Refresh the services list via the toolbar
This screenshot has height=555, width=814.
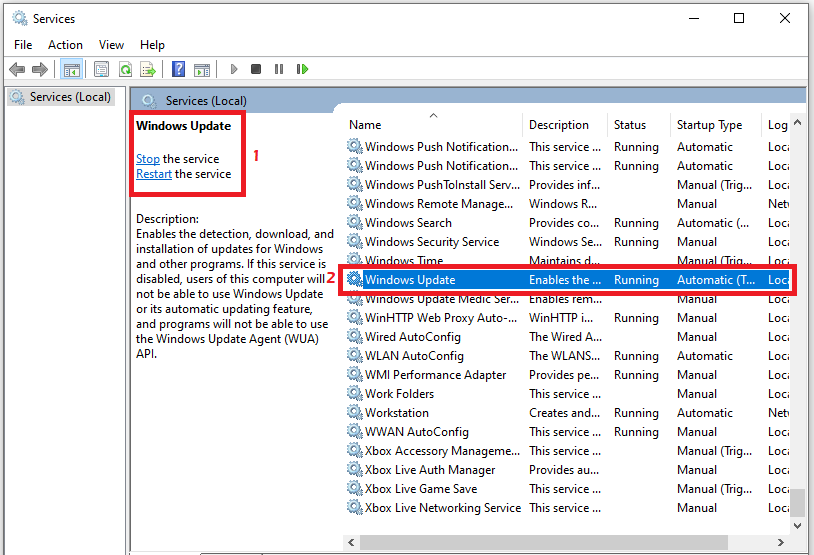coord(125,69)
